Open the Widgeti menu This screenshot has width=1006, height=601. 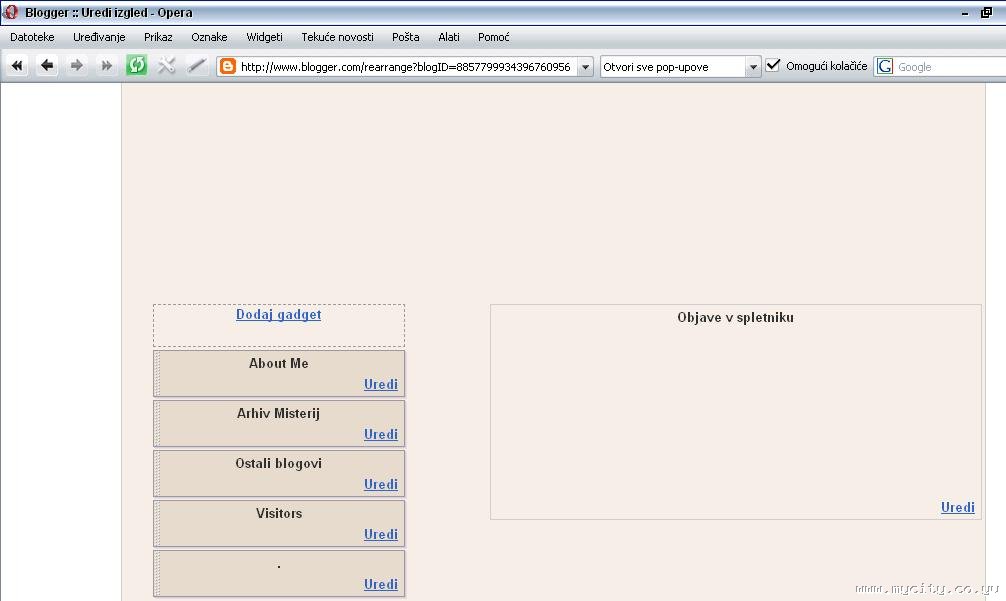264,37
